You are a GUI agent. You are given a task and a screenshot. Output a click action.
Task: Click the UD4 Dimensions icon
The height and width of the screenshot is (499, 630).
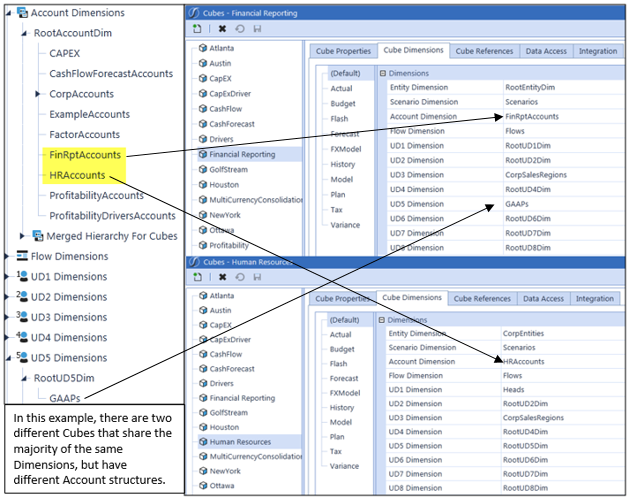[x=22, y=337]
